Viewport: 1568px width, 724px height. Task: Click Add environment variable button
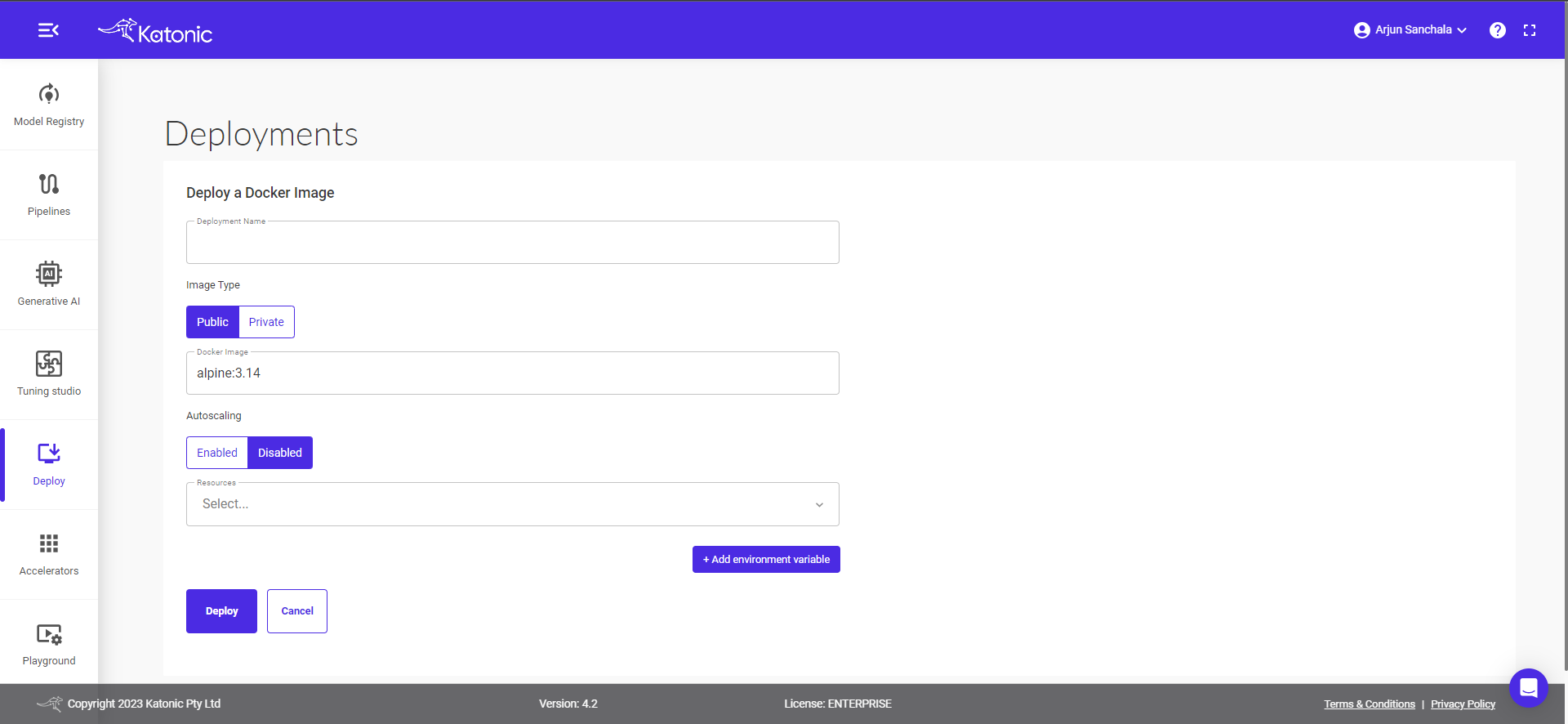[766, 560]
